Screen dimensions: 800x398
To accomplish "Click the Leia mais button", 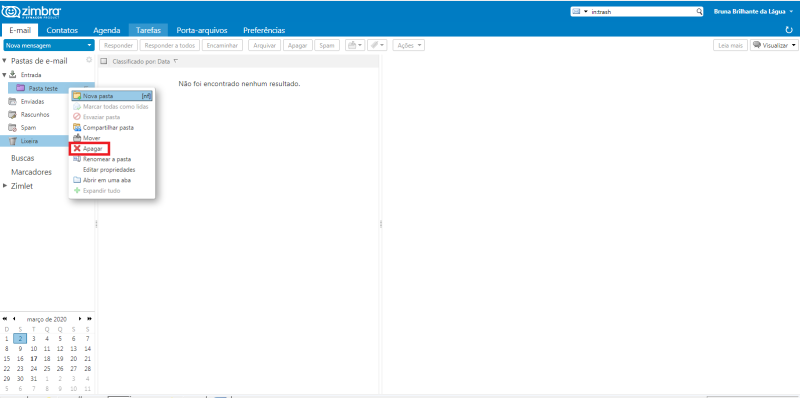I will pos(730,45).
